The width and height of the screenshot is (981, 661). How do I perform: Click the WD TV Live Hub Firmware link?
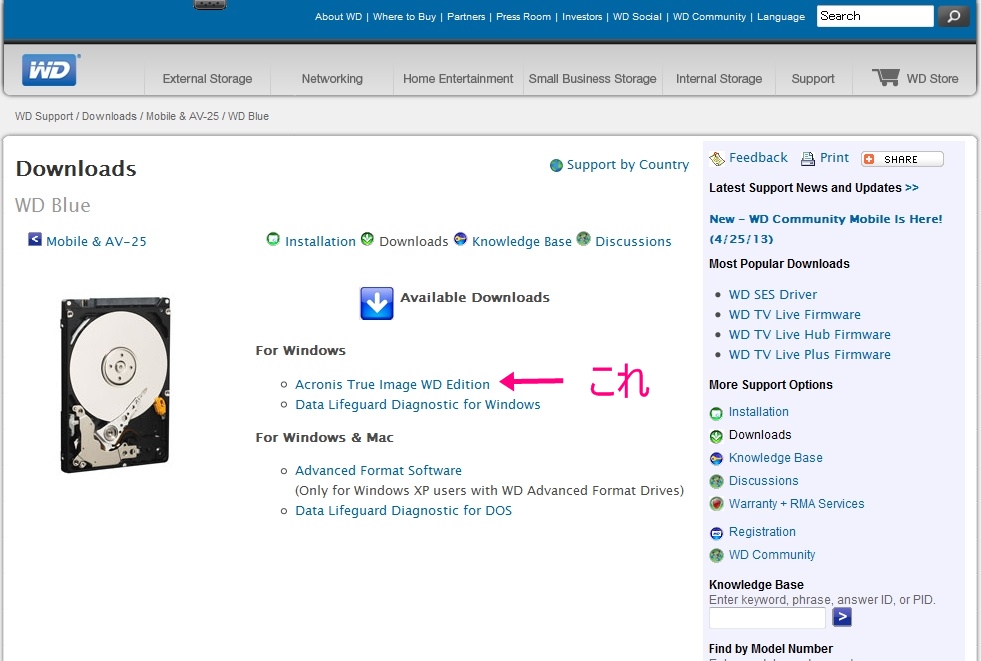(x=810, y=335)
